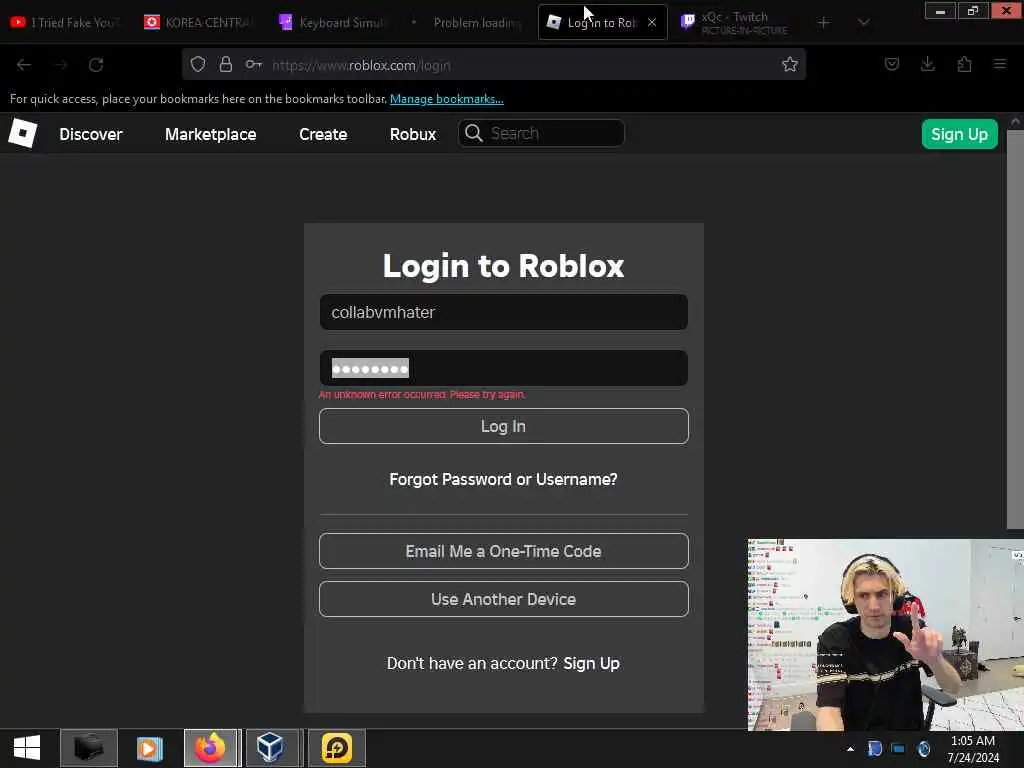Open the Marketplace nav item
Viewport: 1024px width, 768px height.
(x=210, y=134)
